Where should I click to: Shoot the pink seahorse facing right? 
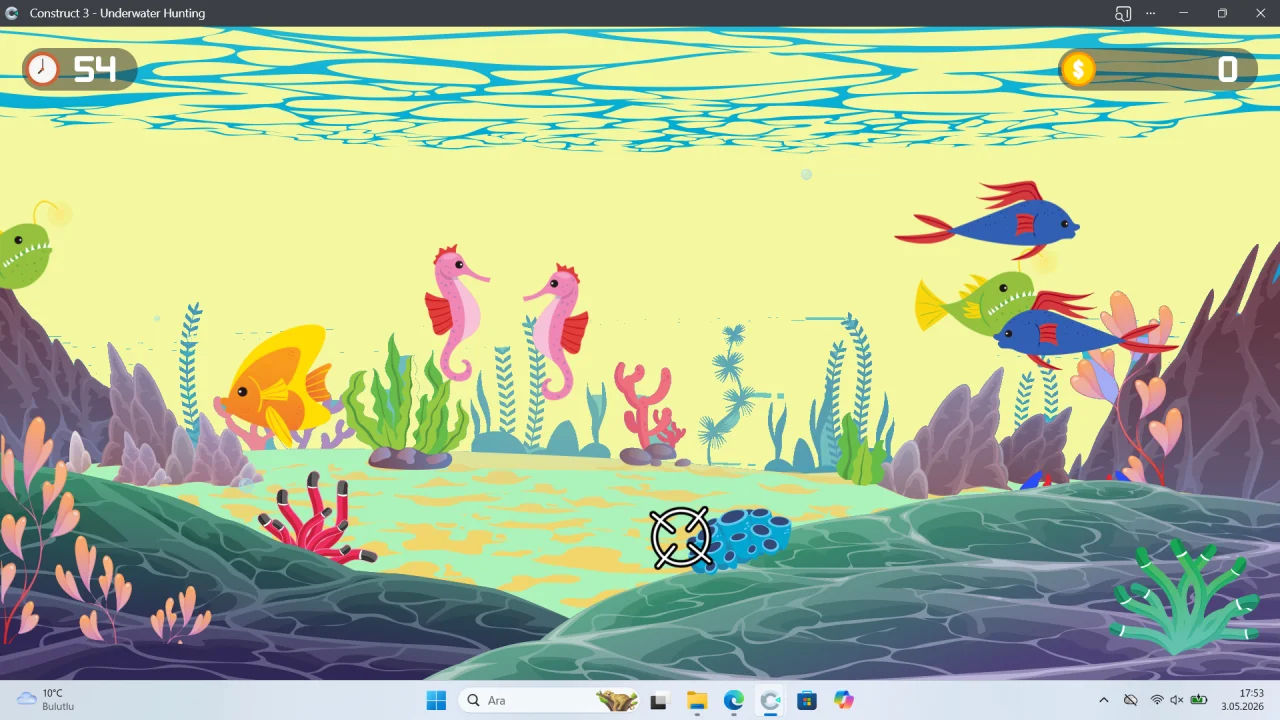[x=455, y=313]
